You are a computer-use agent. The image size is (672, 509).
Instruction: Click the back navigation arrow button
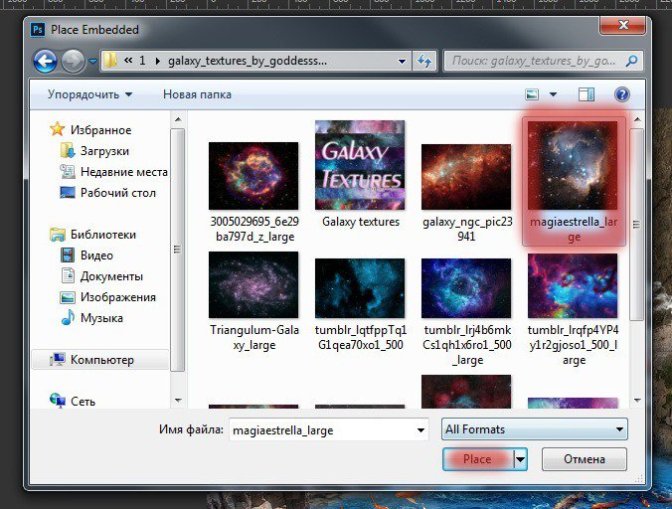tap(46, 61)
